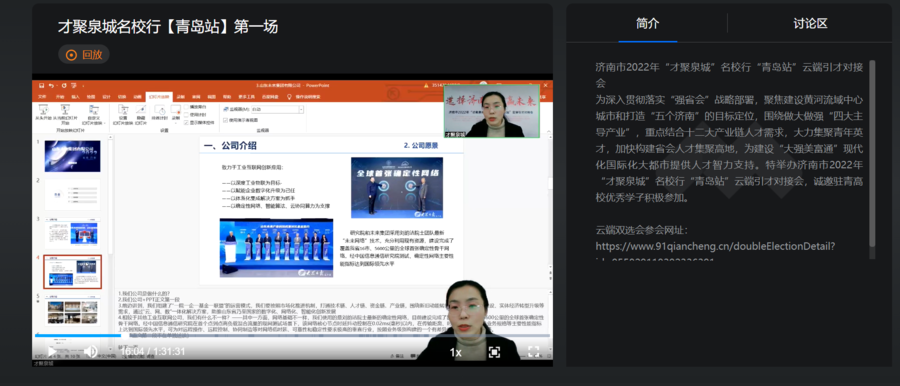Toggle the 使用演示者视图 checkbox
The width and height of the screenshot is (900, 386).
[x=225, y=120]
